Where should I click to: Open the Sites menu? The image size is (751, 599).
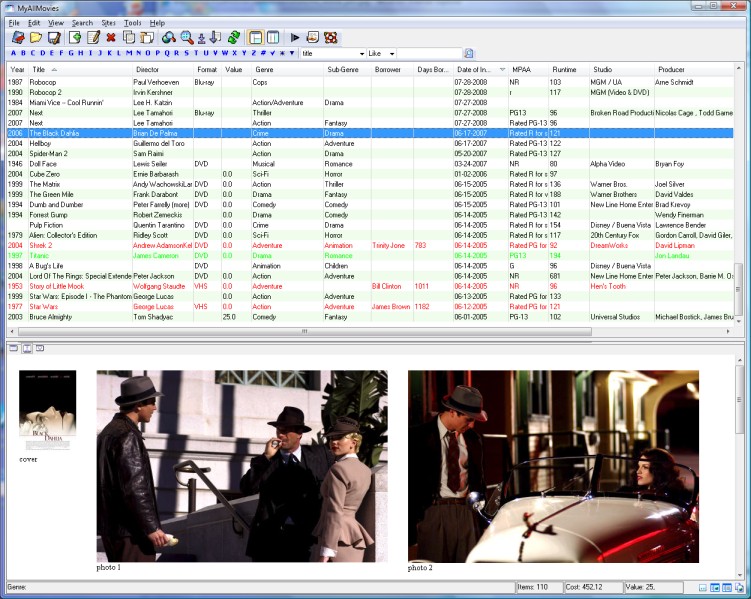pos(108,23)
